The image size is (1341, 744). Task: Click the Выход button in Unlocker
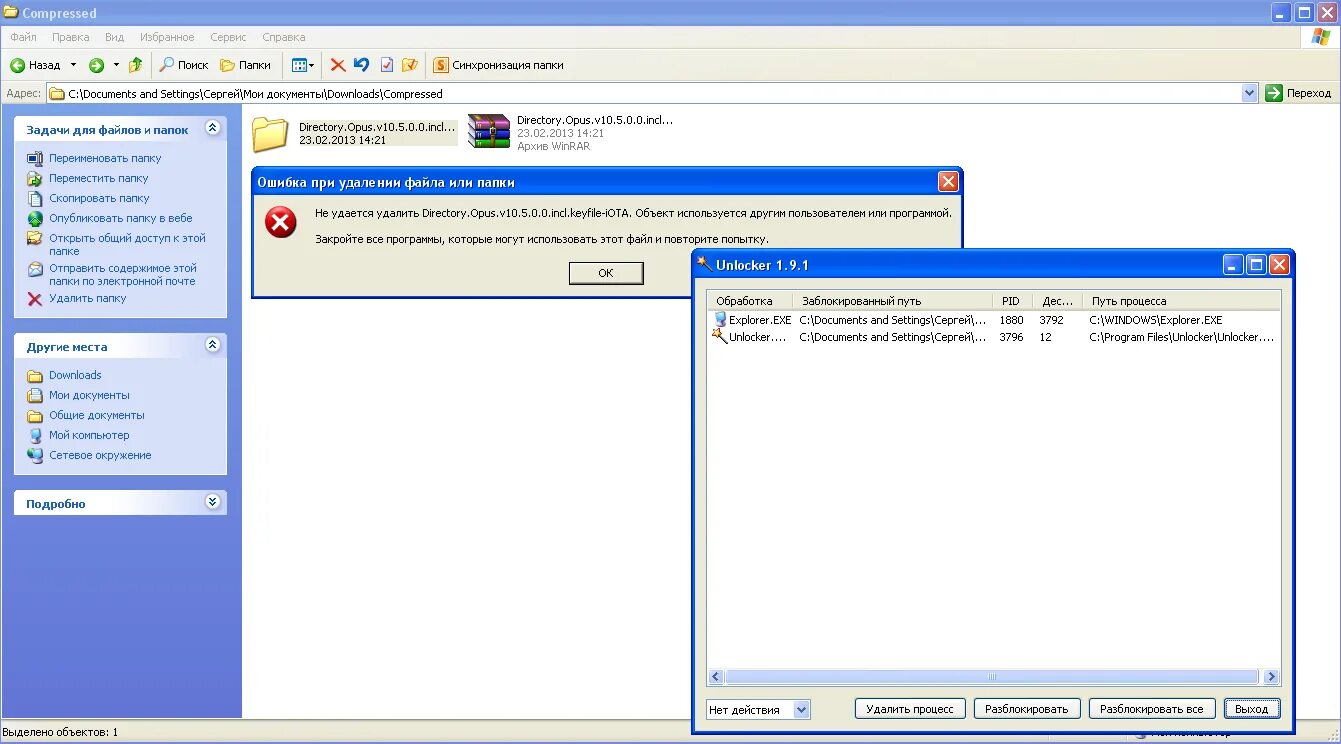coord(1251,709)
